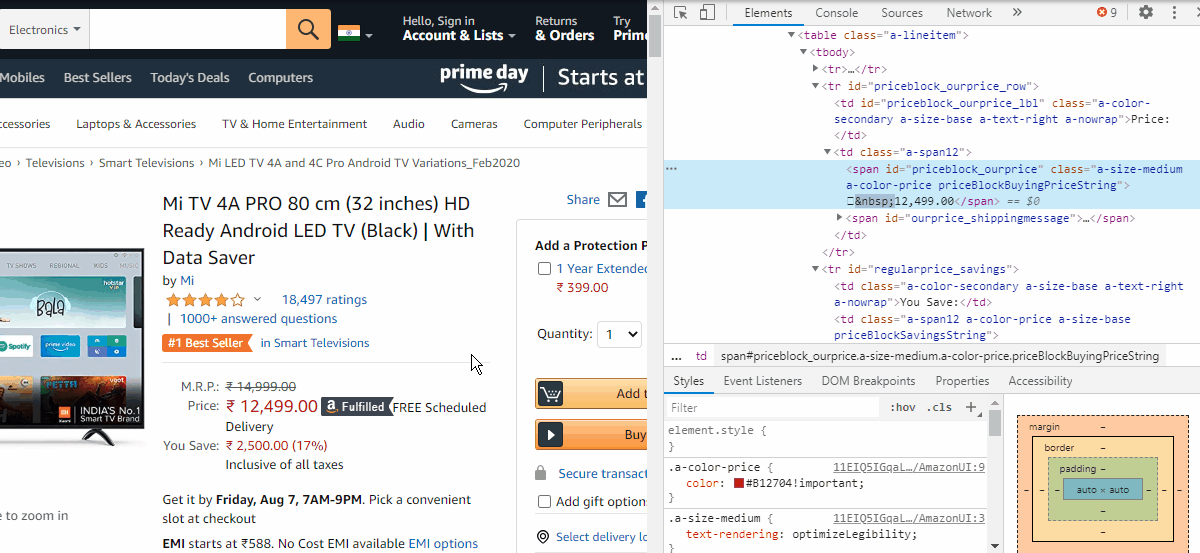
Task: Click the Share link near the product title
Action: pyautogui.click(x=583, y=200)
